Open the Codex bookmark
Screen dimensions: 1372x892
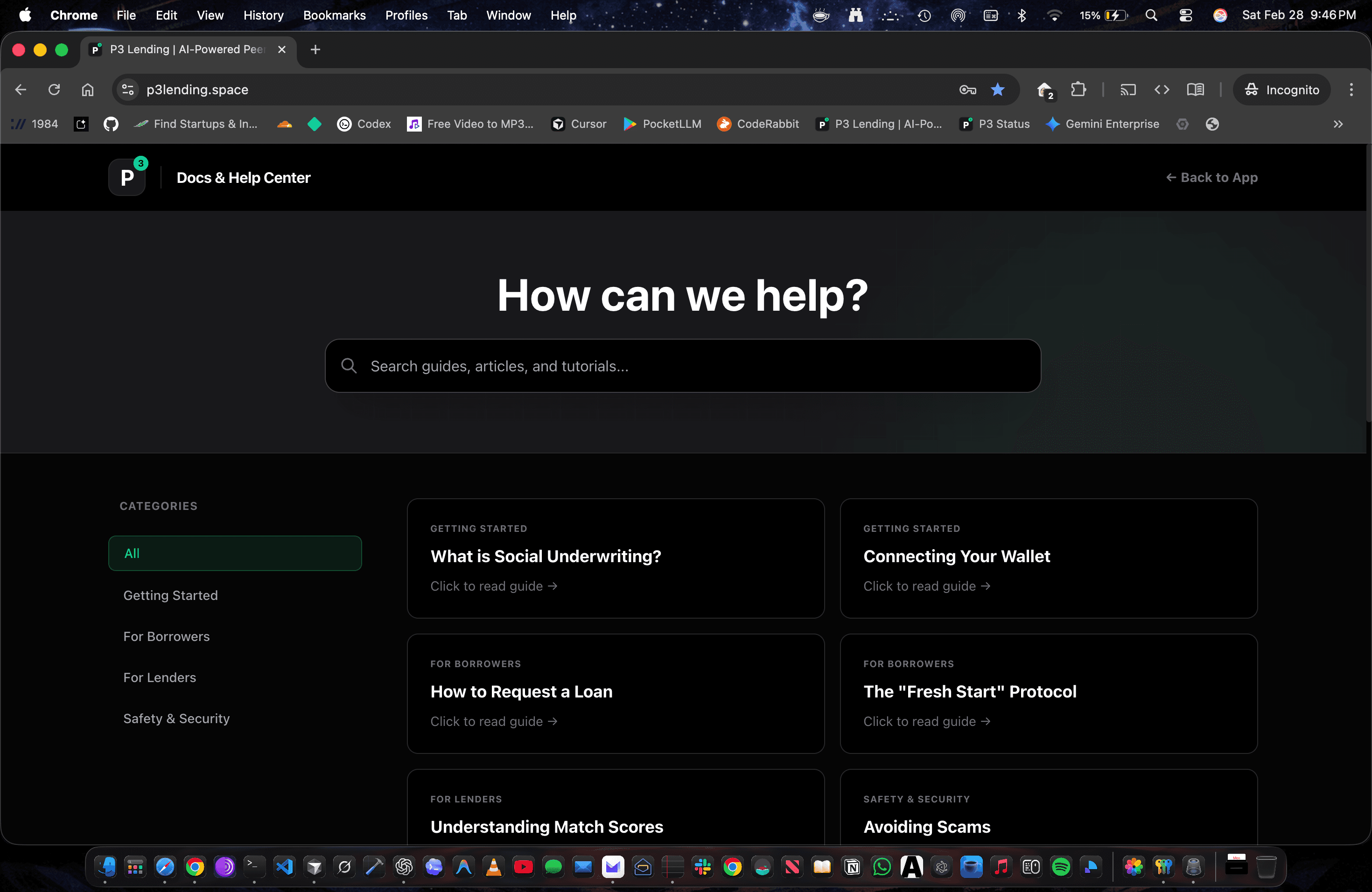(364, 124)
